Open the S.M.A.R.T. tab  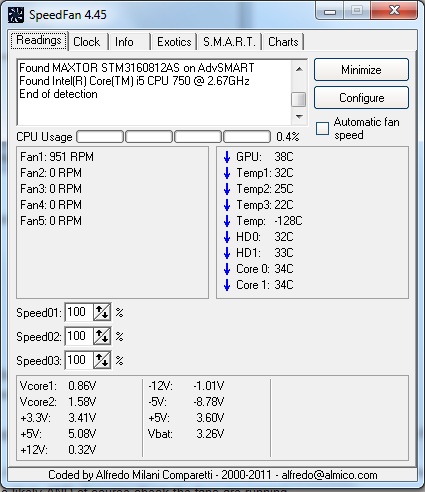[x=229, y=42]
